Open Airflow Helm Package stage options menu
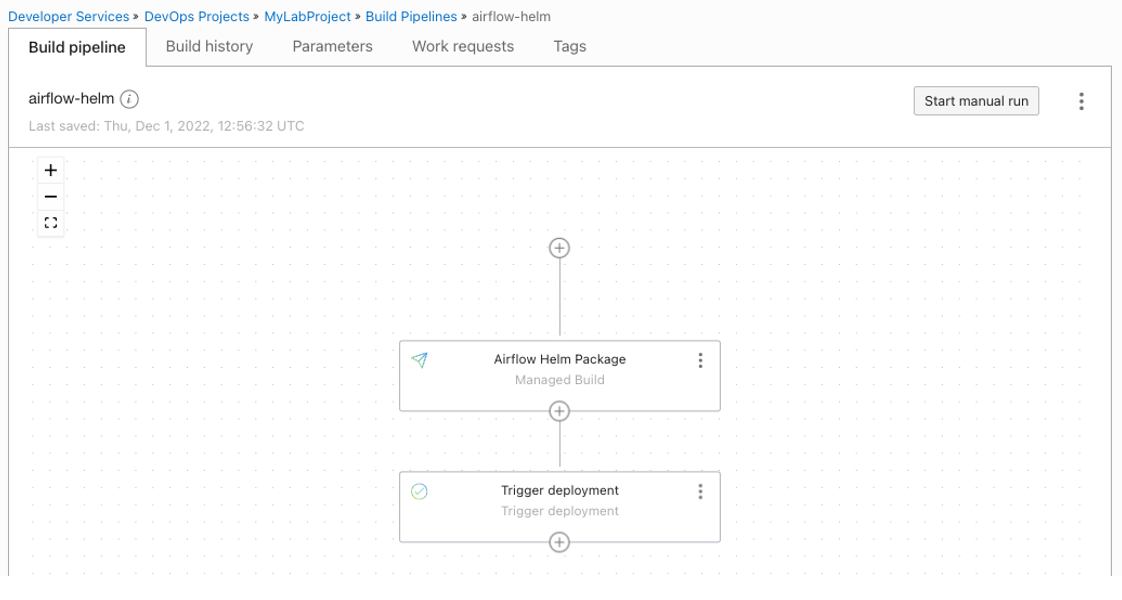1122x600 pixels. pos(700,361)
